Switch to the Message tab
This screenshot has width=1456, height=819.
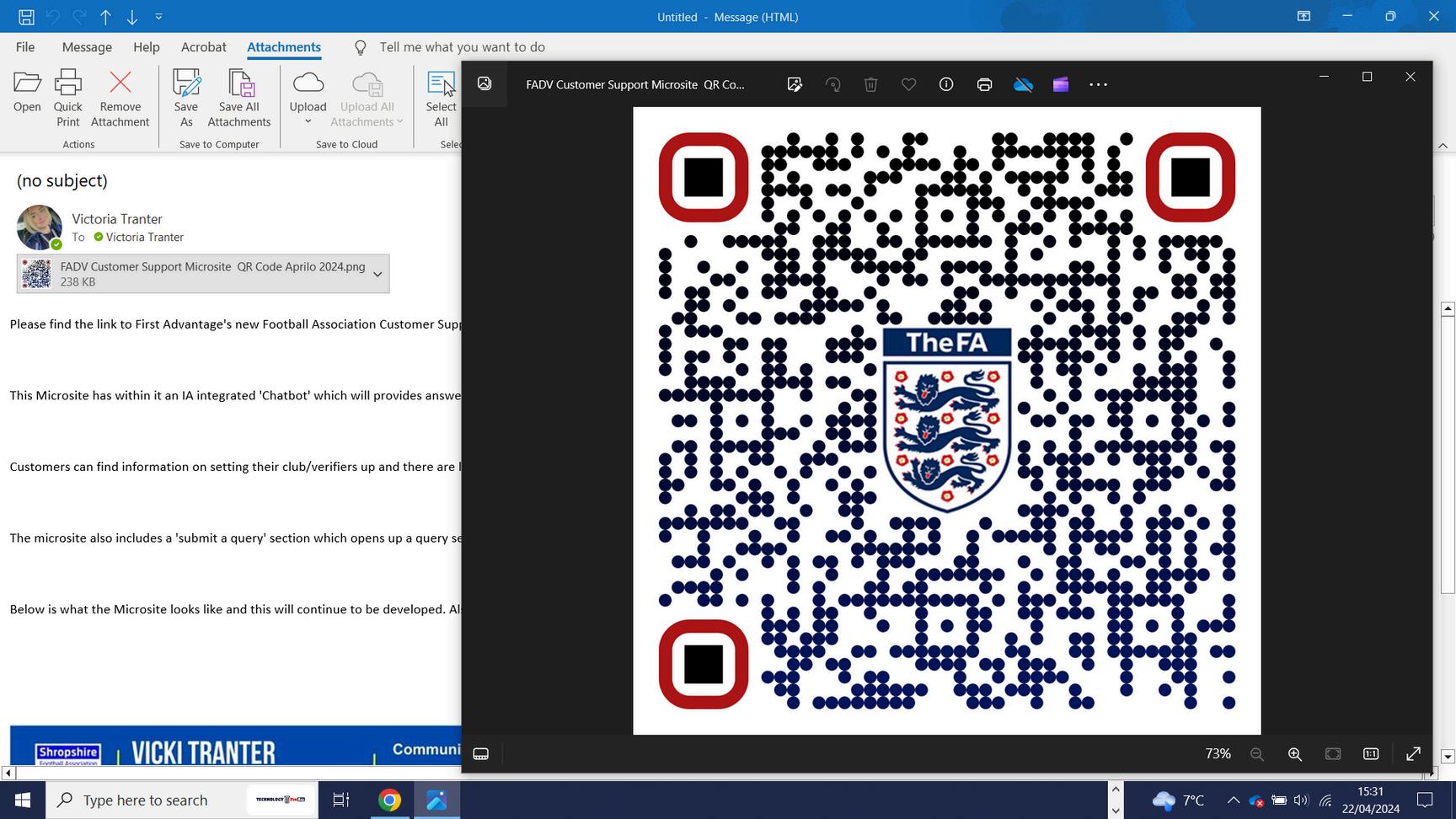[87, 47]
